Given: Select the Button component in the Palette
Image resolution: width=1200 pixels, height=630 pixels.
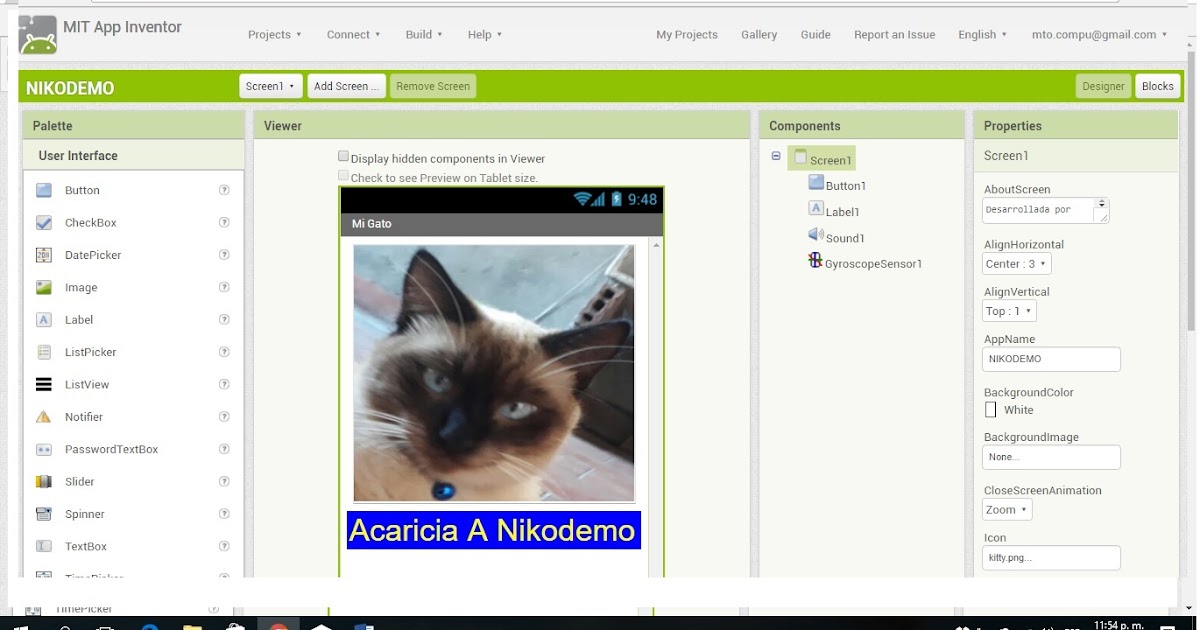Looking at the screenshot, I should [82, 190].
